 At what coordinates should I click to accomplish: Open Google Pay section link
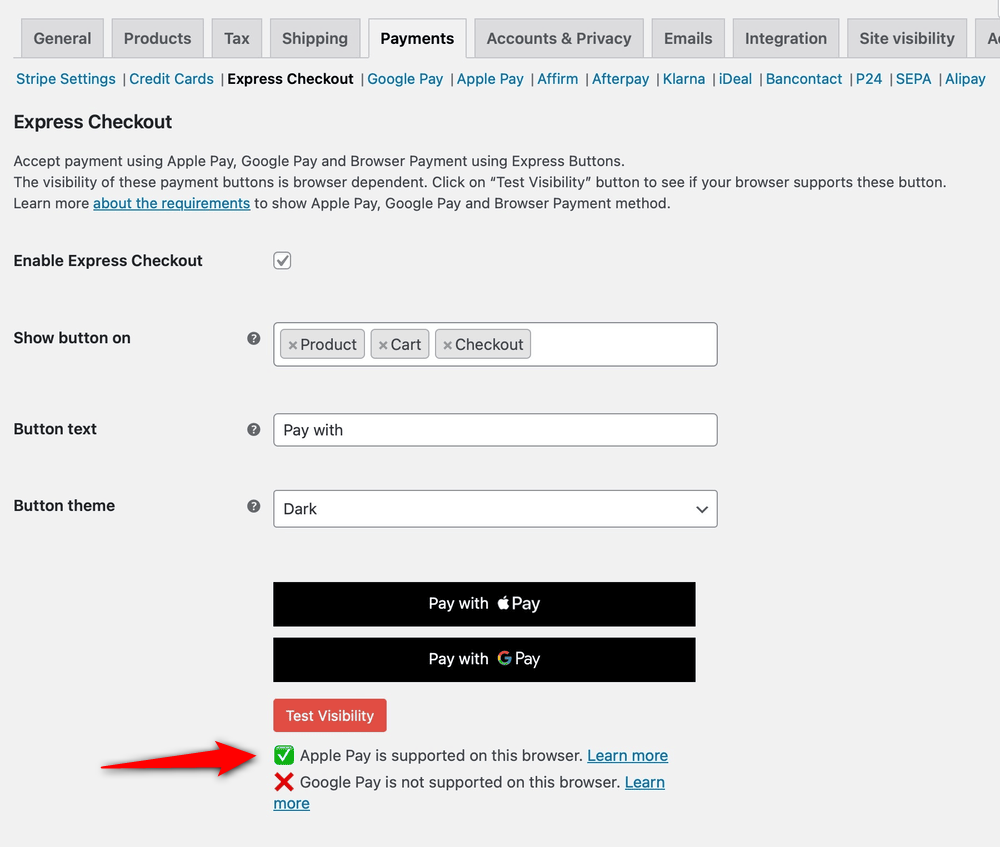405,79
